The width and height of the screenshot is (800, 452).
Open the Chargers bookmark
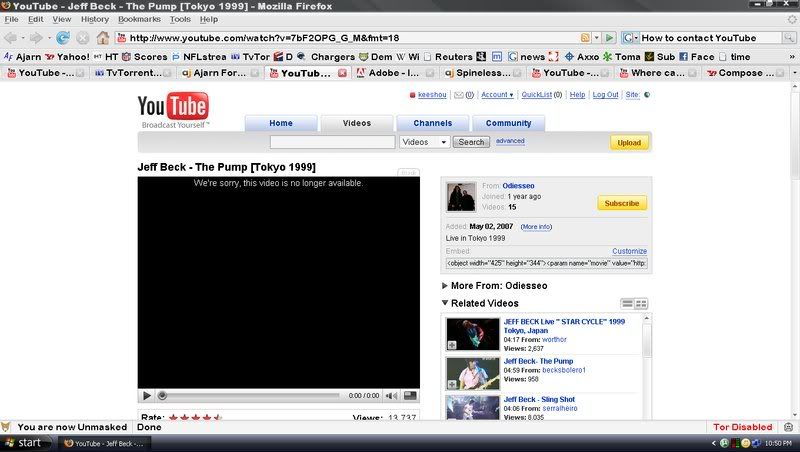click(326, 57)
